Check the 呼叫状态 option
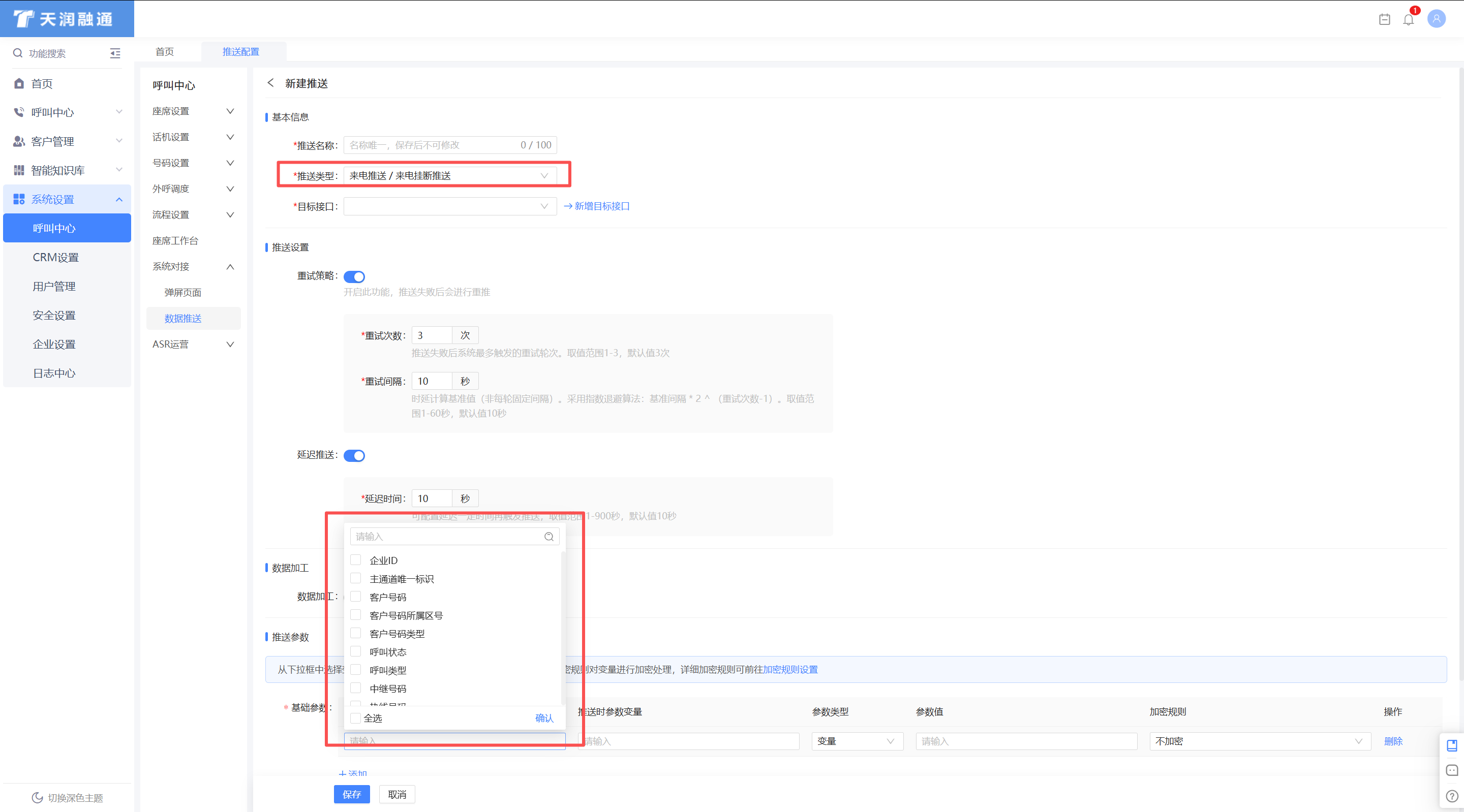 click(x=356, y=651)
